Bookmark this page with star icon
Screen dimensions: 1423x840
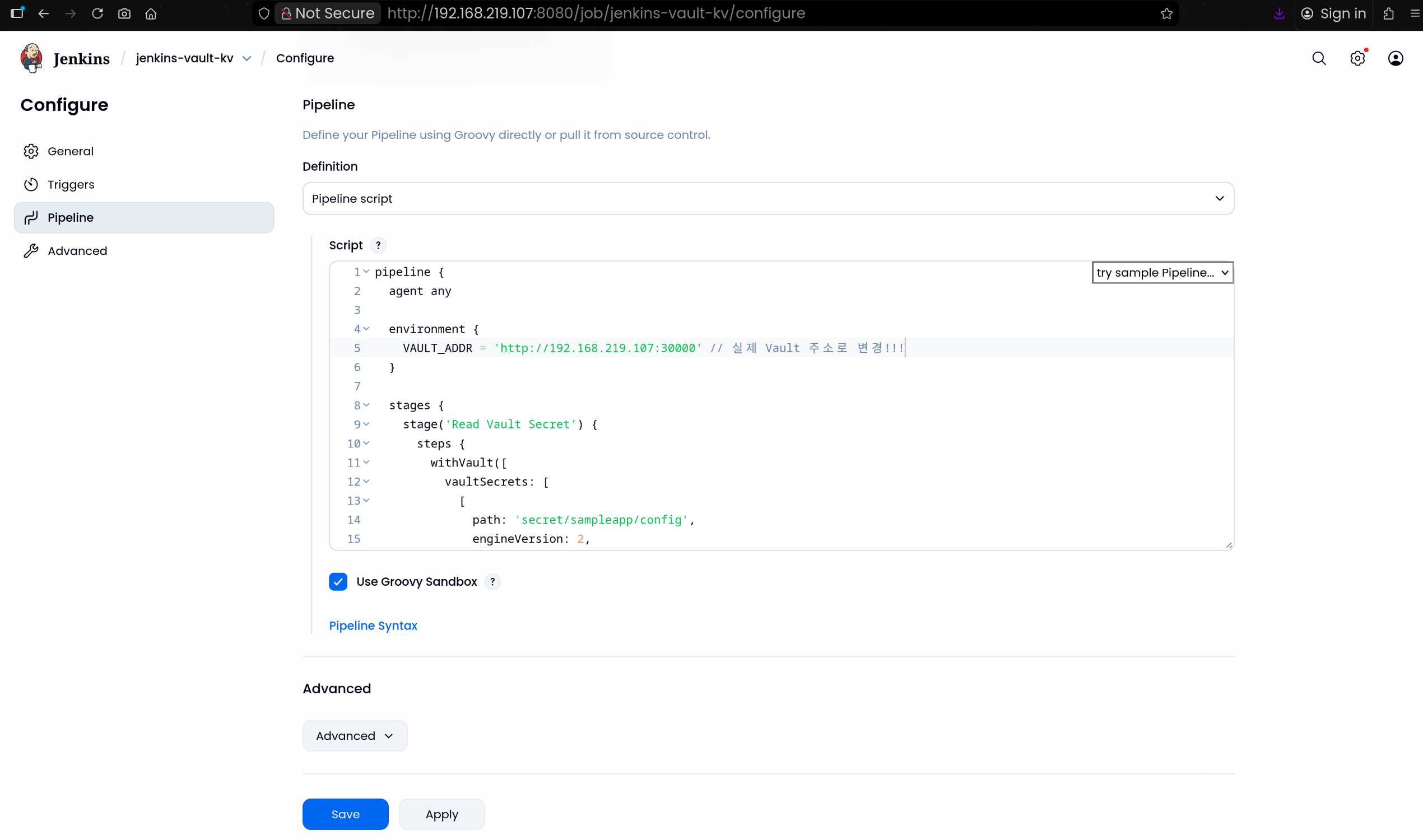(x=1166, y=13)
